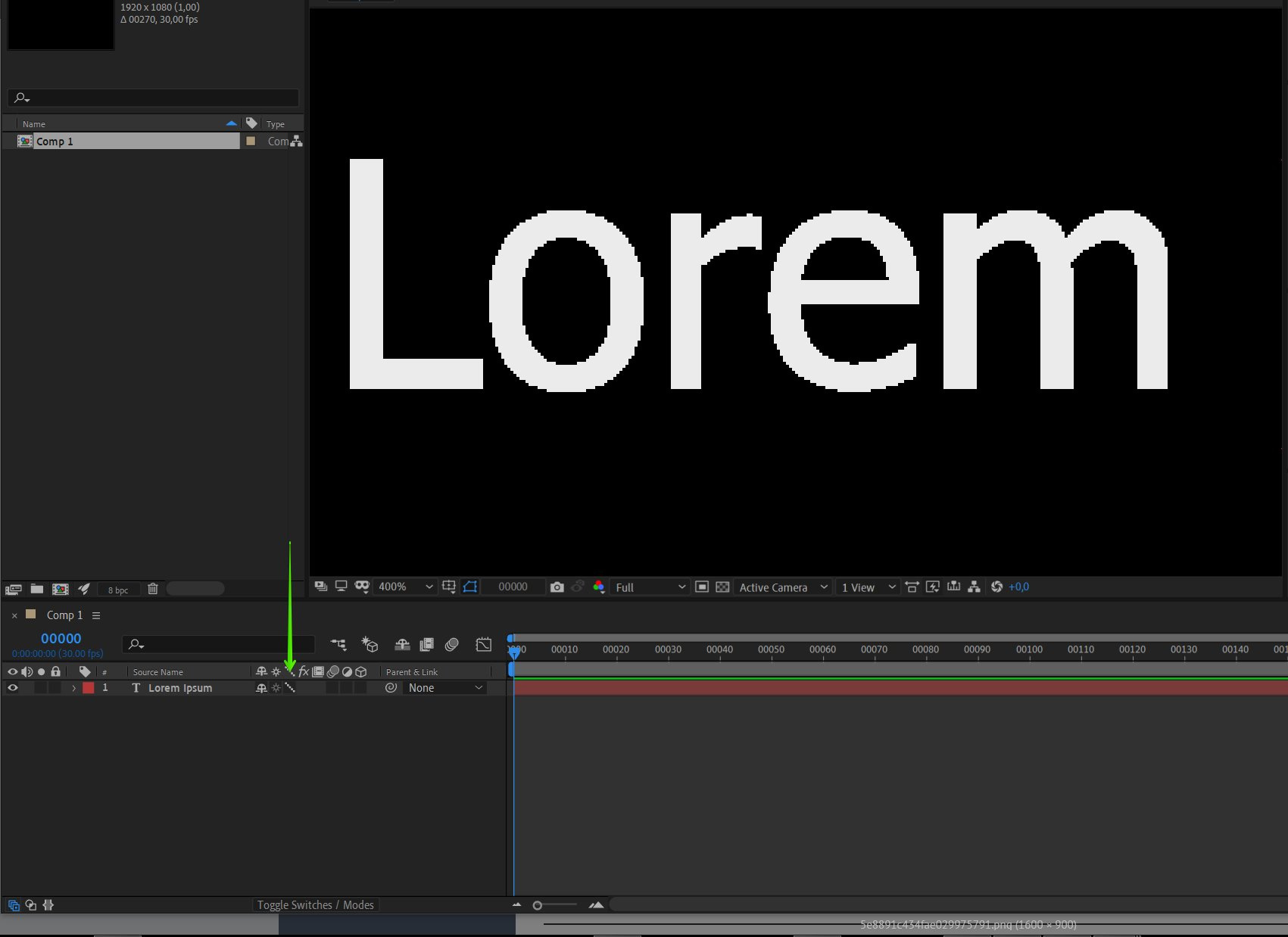
Task: Open the 400% magnification dropdown
Action: point(405,587)
